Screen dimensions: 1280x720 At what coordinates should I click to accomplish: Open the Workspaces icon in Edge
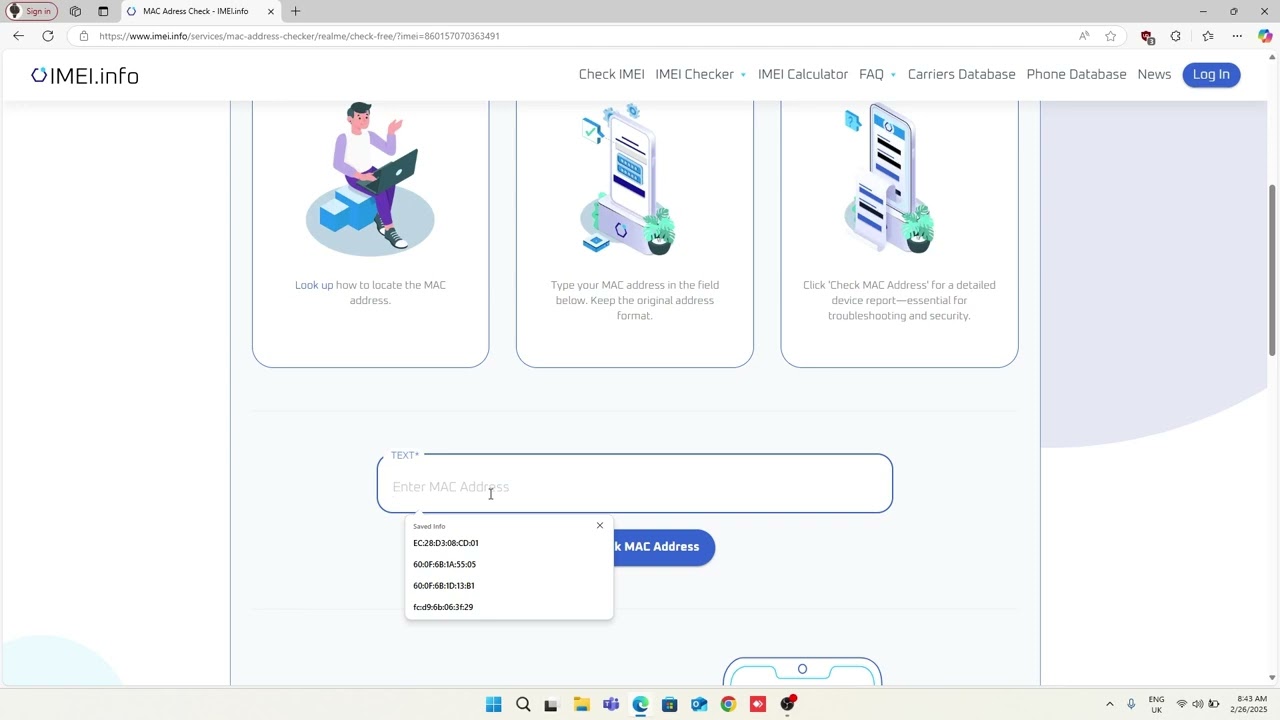pos(75,11)
